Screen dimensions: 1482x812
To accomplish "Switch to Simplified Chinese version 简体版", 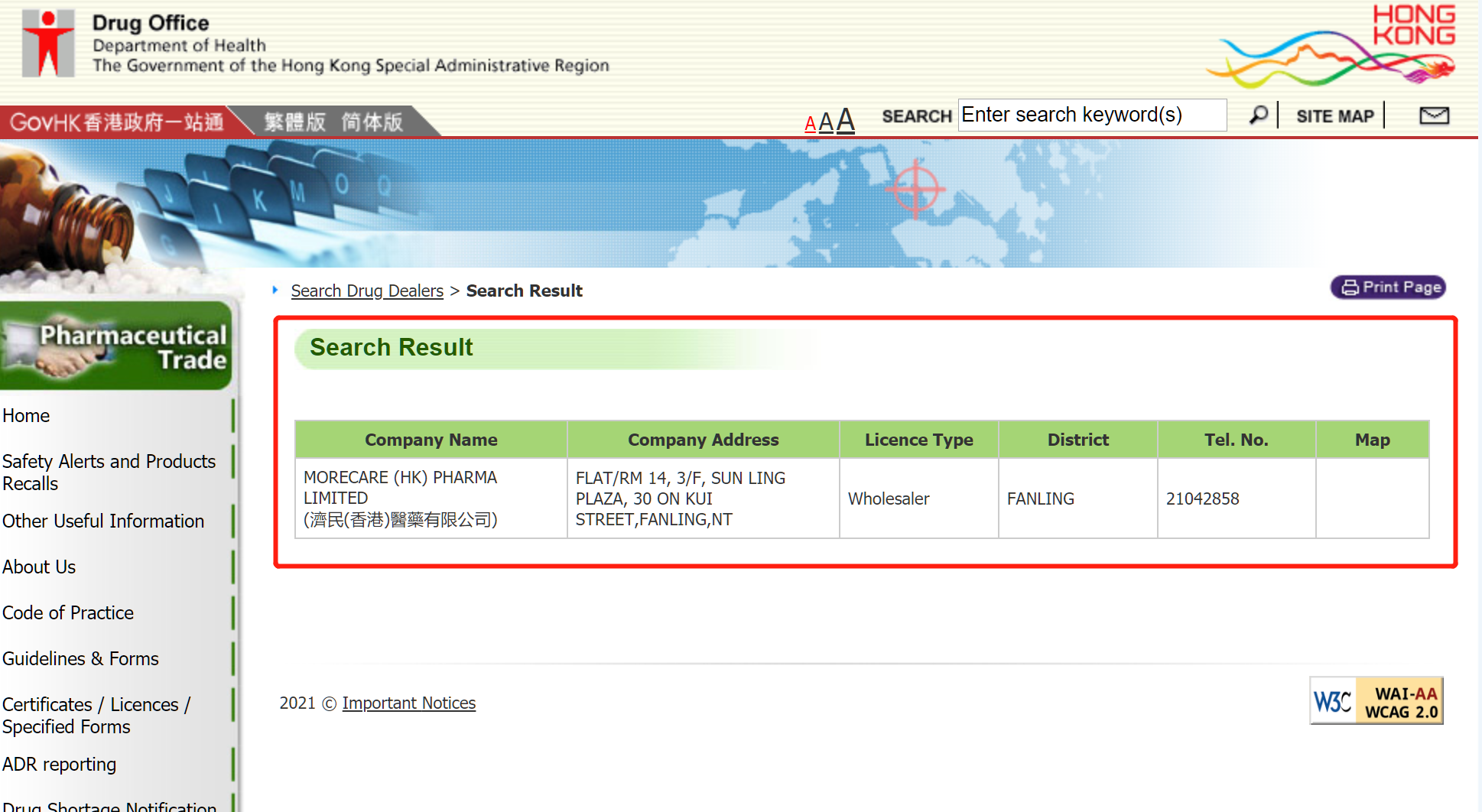I will tap(372, 122).
